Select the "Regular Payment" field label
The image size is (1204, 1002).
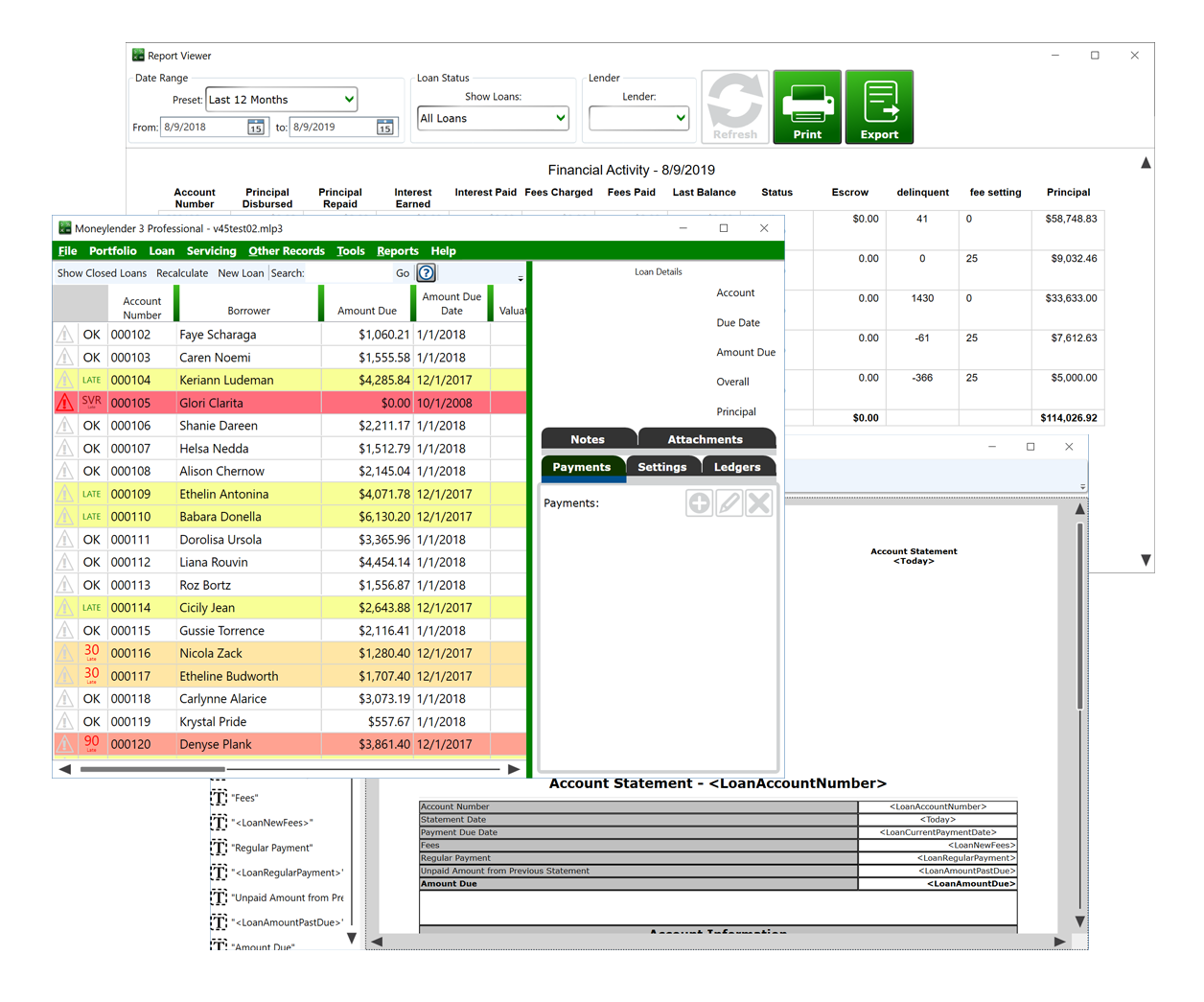pos(271,848)
